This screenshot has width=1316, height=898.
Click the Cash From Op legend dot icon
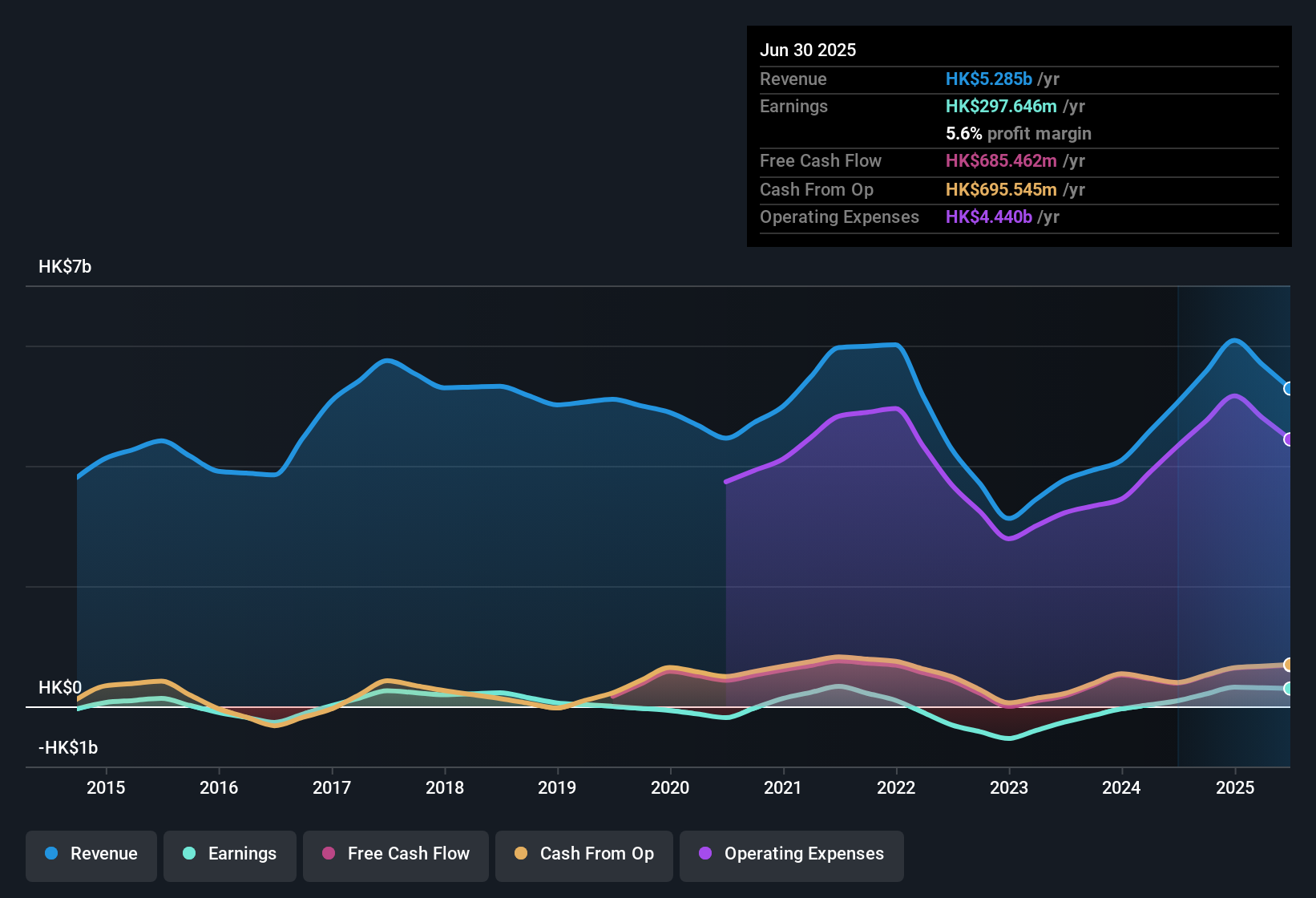click(520, 854)
